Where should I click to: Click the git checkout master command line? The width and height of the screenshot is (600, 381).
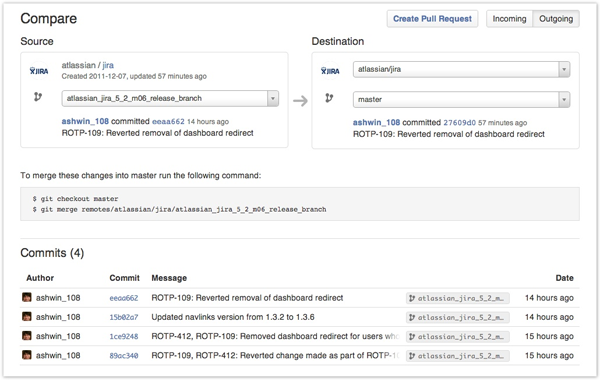tap(75, 199)
